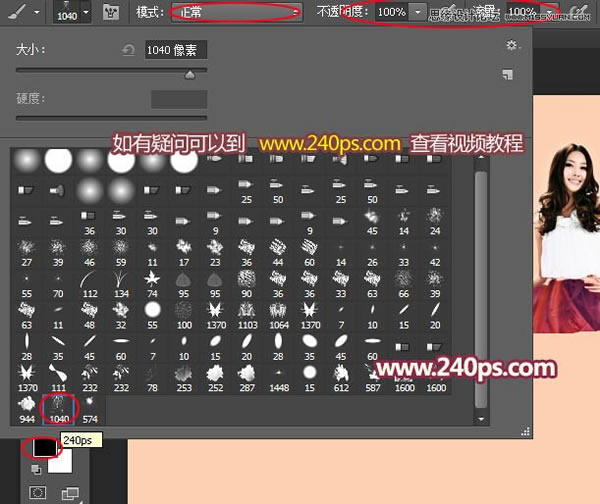Create new brush preset from this brush
Viewport: 600px width, 504px height.
(508, 74)
